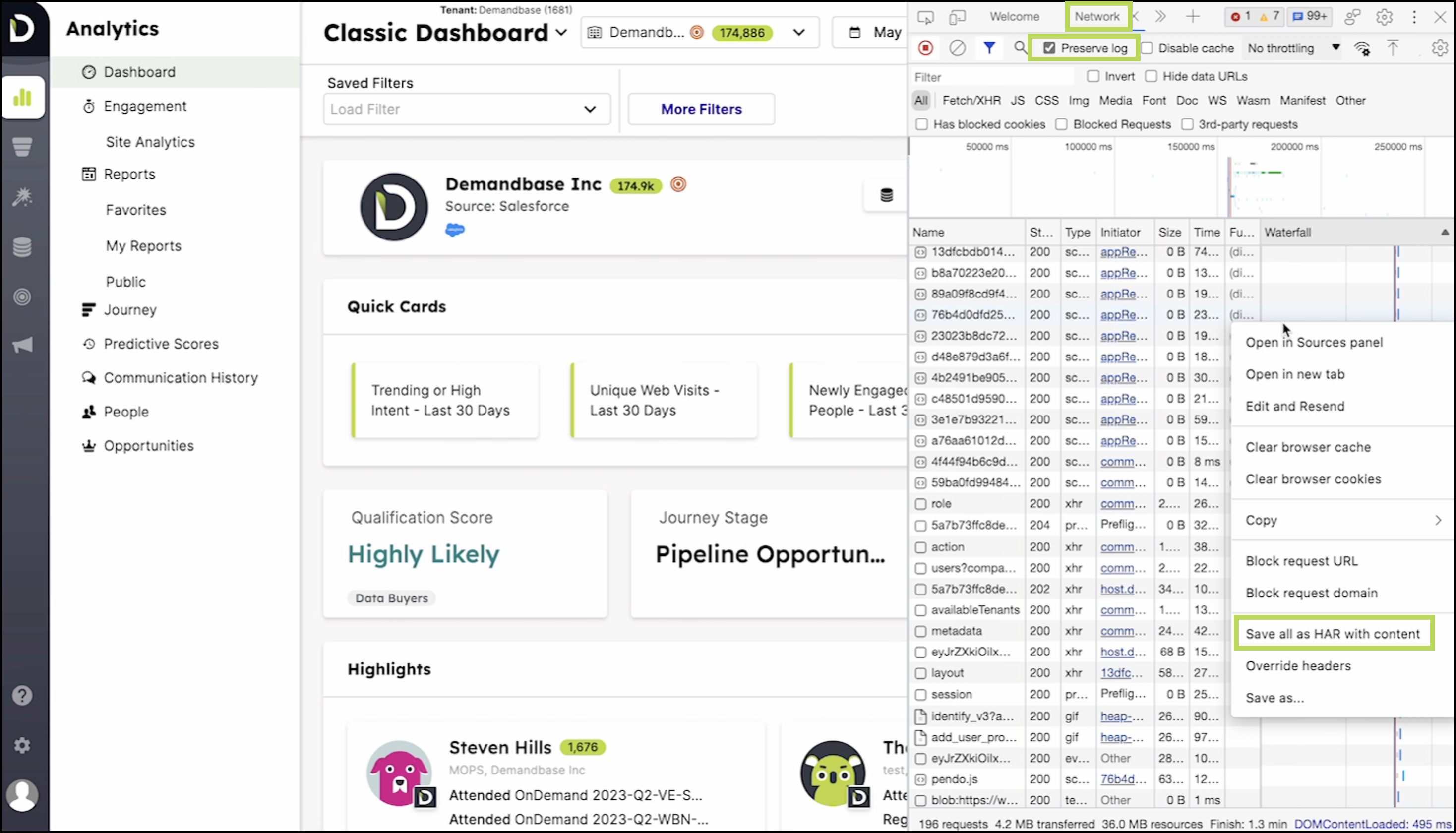Stop recording network log

click(925, 48)
